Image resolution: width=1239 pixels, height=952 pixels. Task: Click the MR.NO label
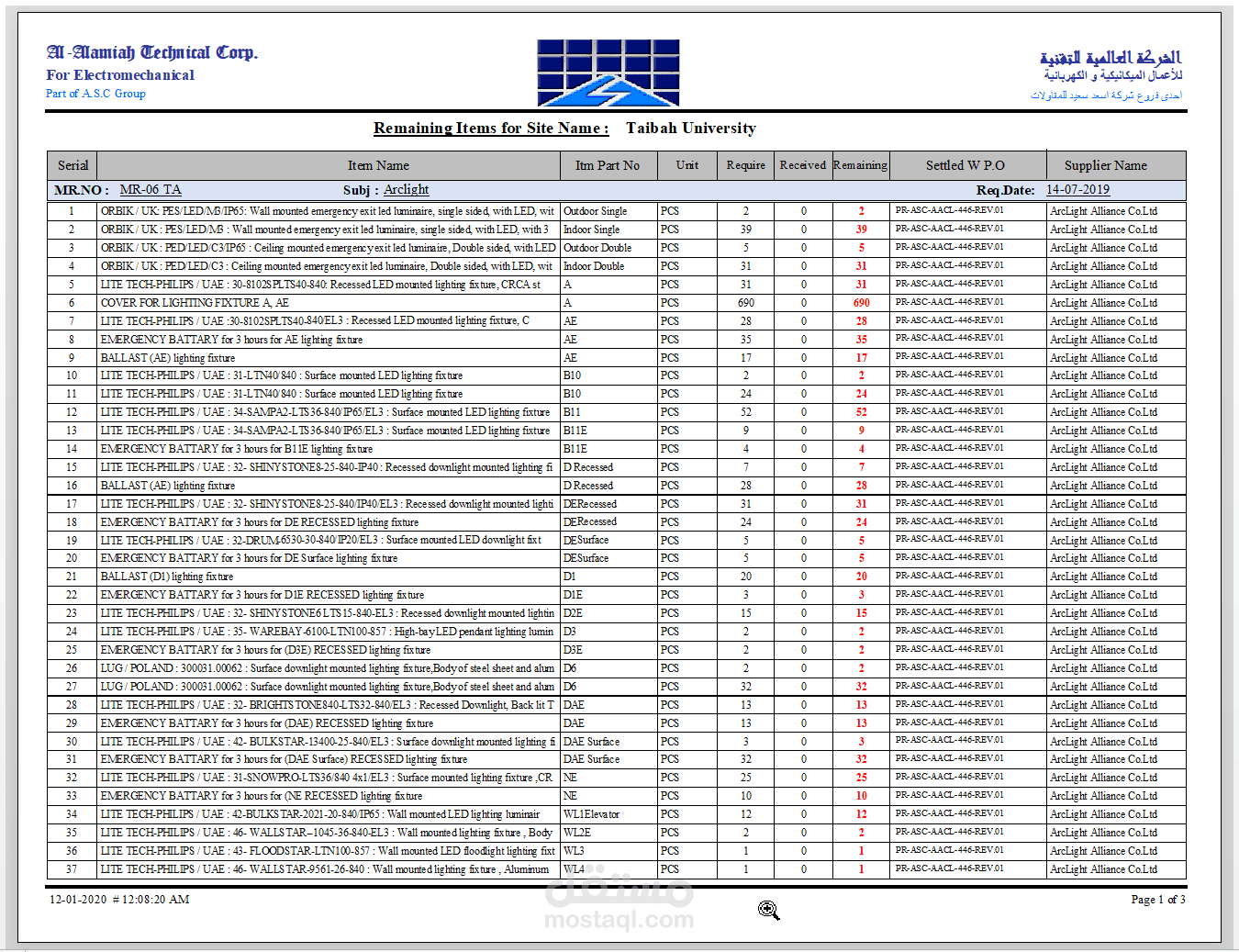coord(81,190)
